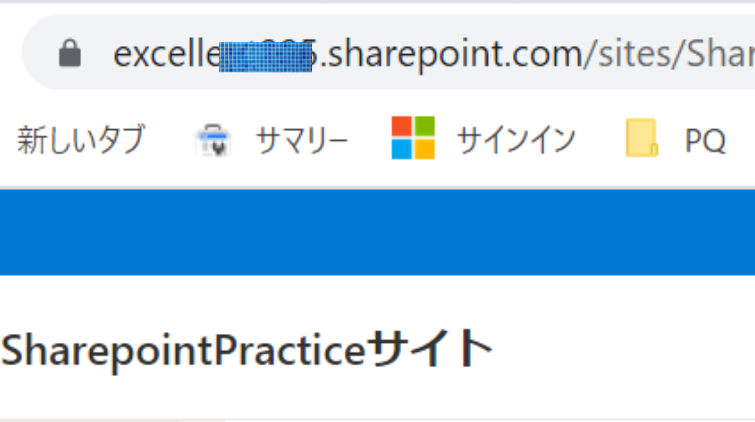Click the site info lock icon

click(x=69, y=53)
